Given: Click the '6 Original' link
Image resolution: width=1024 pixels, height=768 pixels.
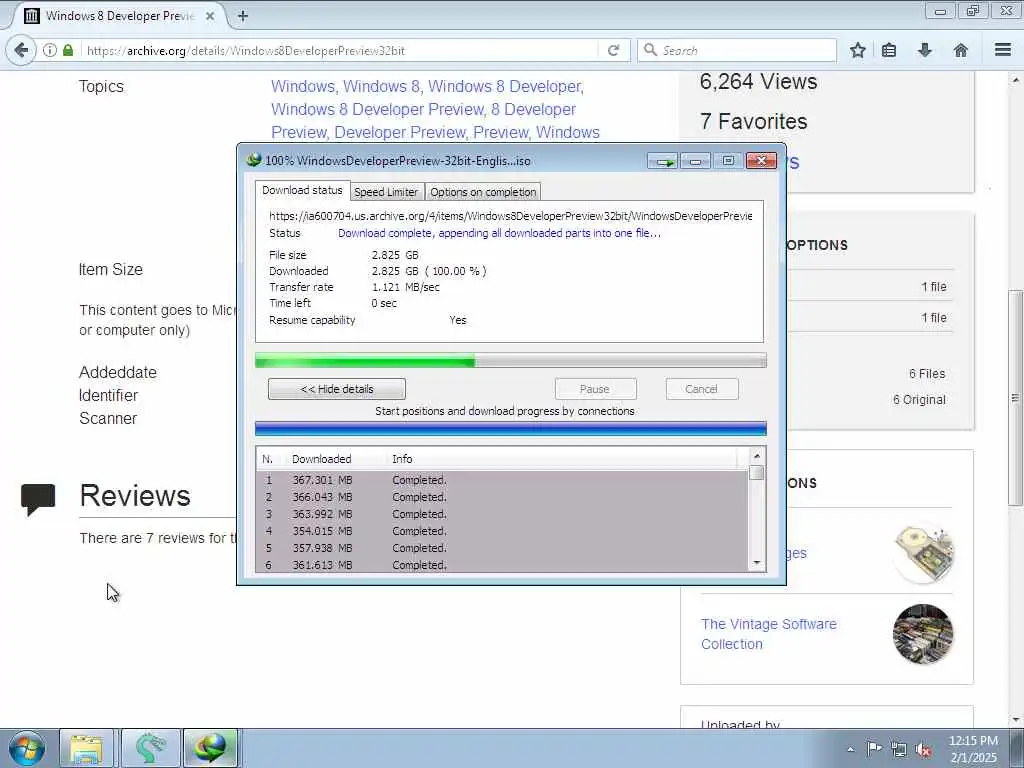Looking at the screenshot, I should click(919, 400).
